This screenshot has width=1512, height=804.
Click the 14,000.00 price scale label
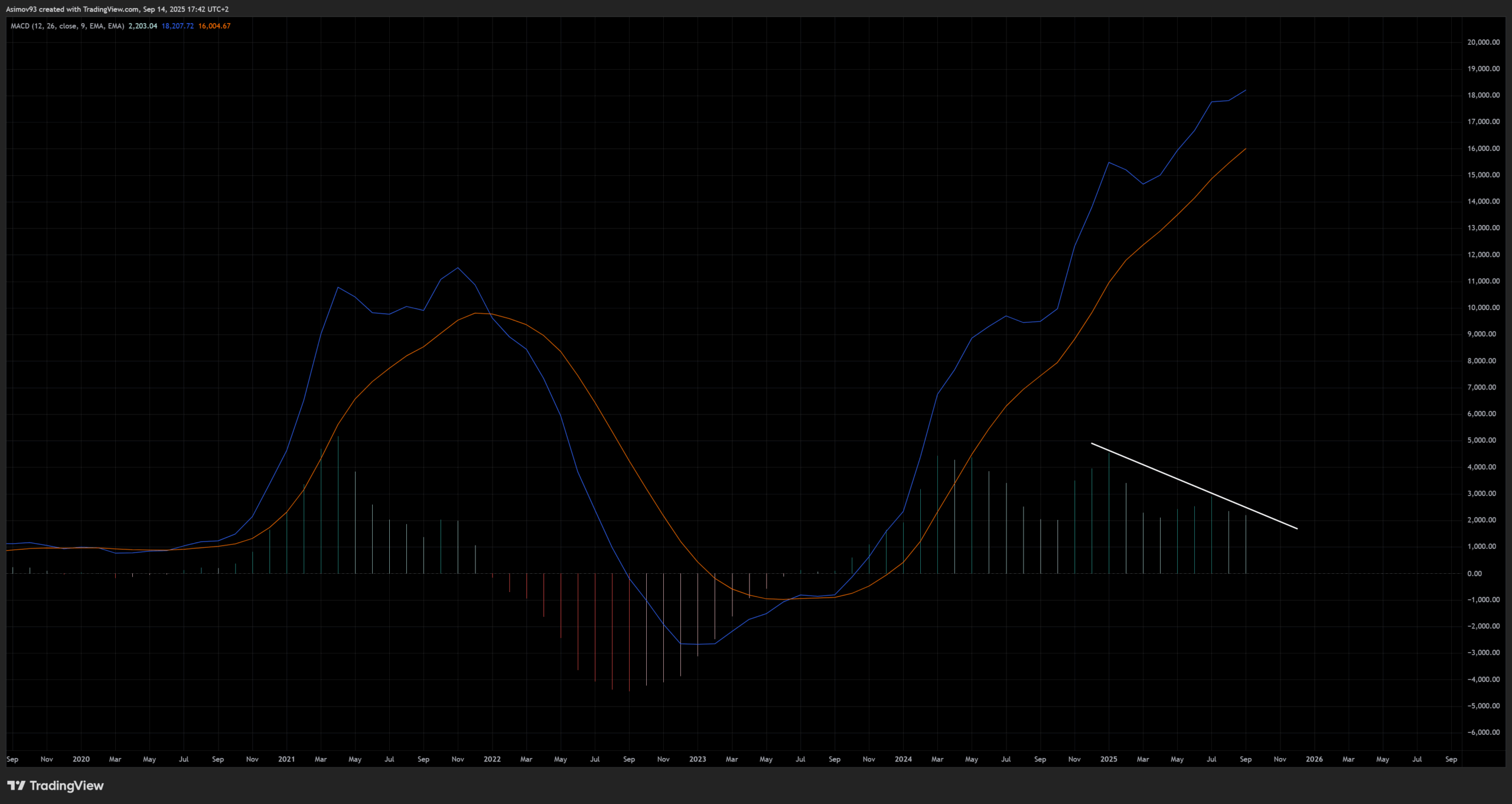[1483, 201]
